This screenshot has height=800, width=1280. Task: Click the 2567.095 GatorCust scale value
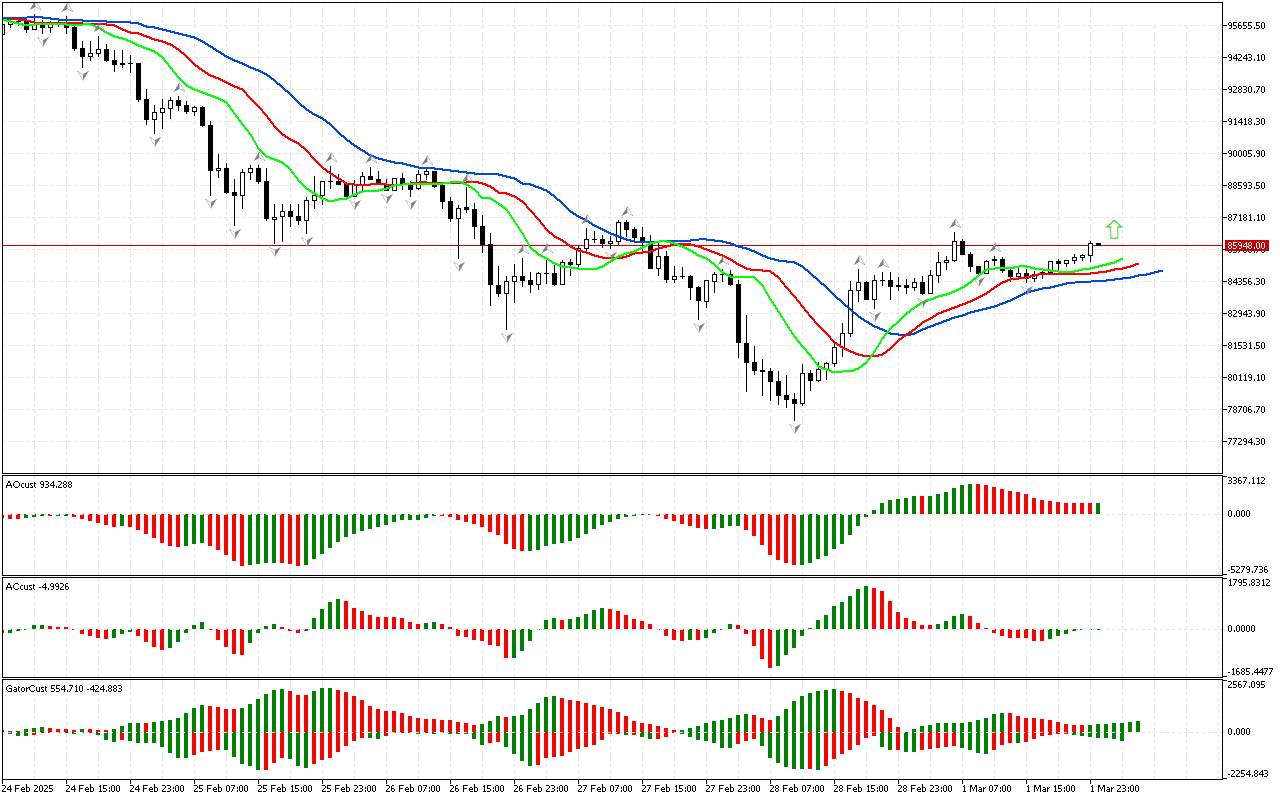1246,685
